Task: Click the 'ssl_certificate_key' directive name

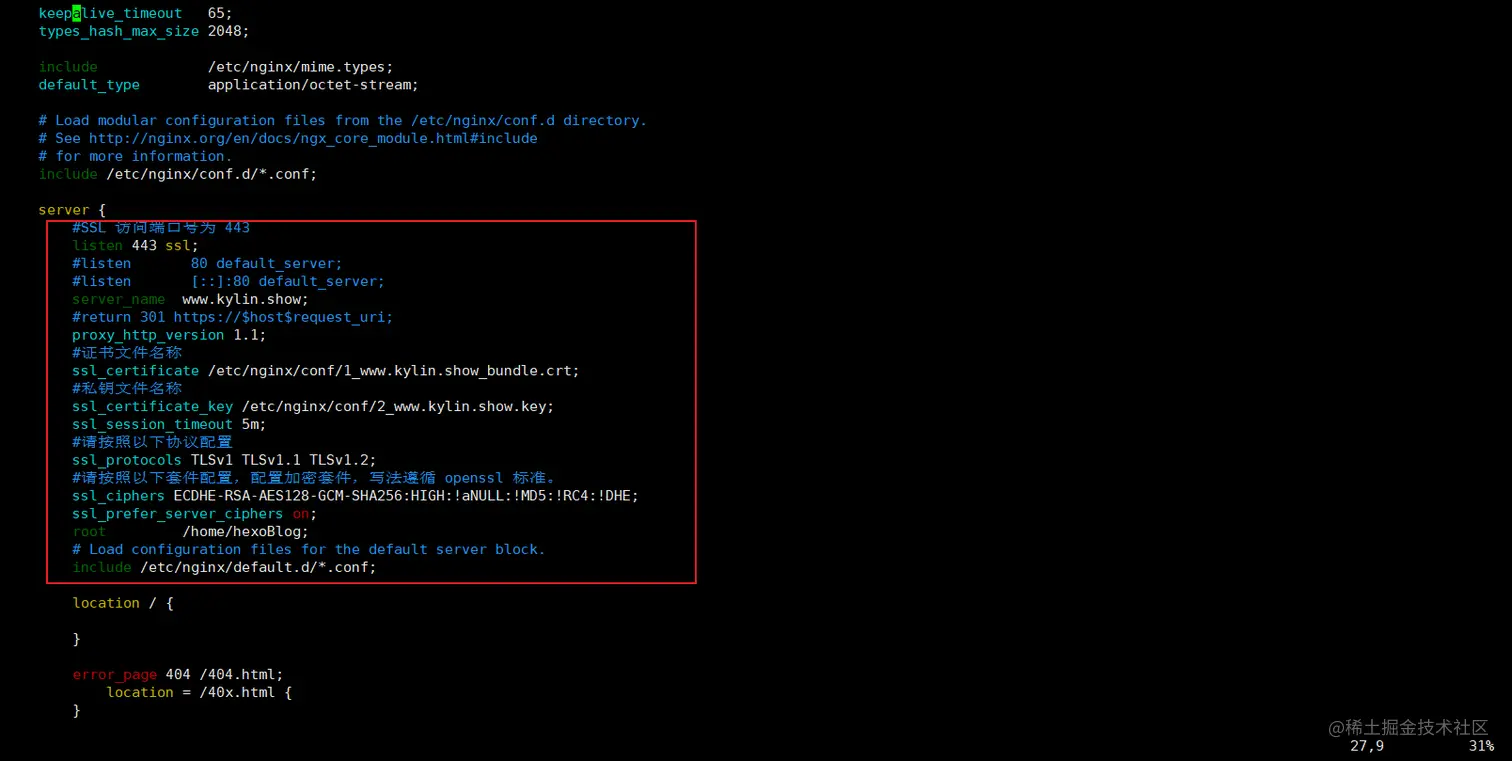Action: [152, 406]
